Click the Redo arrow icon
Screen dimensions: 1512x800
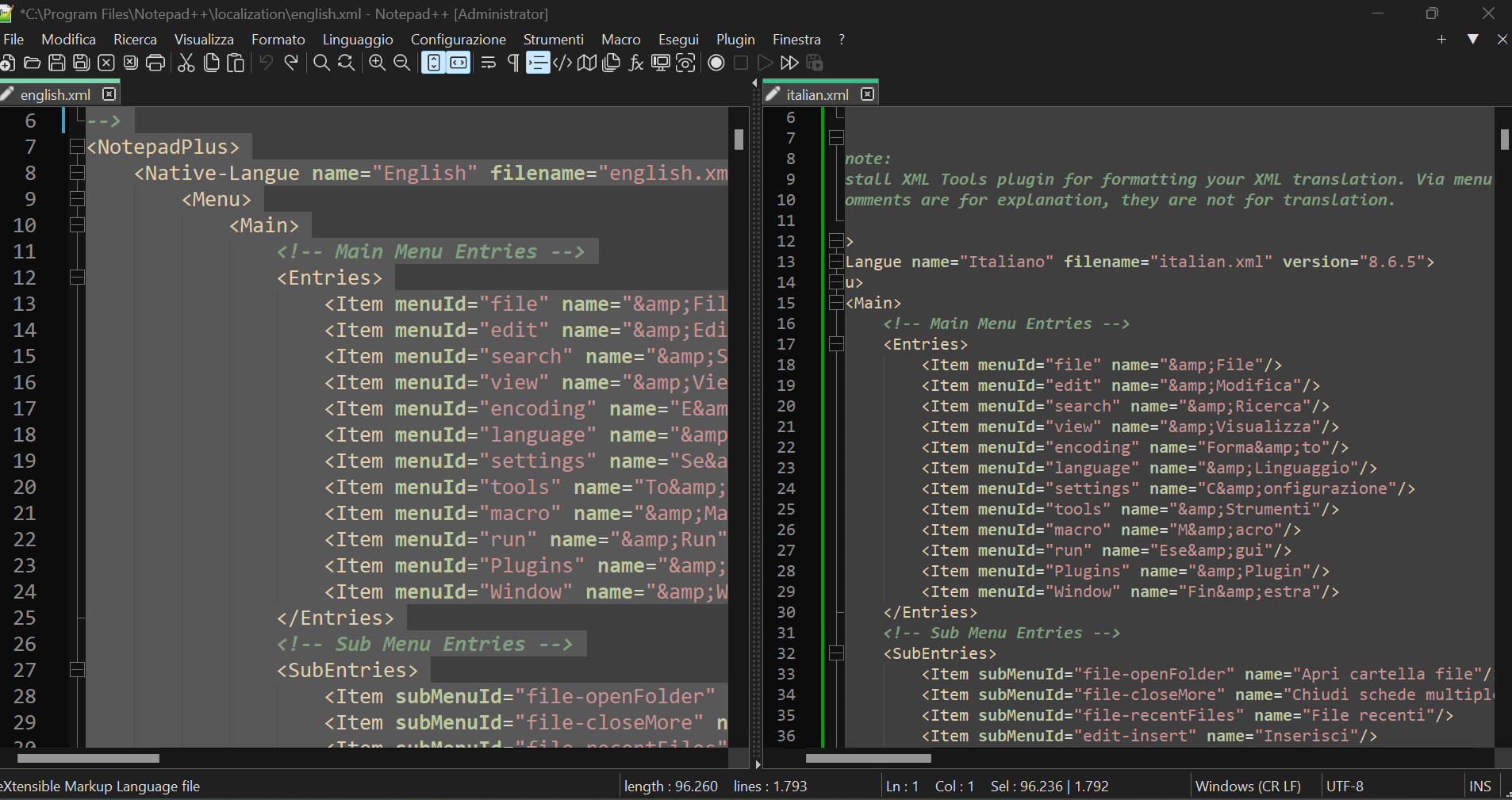[291, 63]
